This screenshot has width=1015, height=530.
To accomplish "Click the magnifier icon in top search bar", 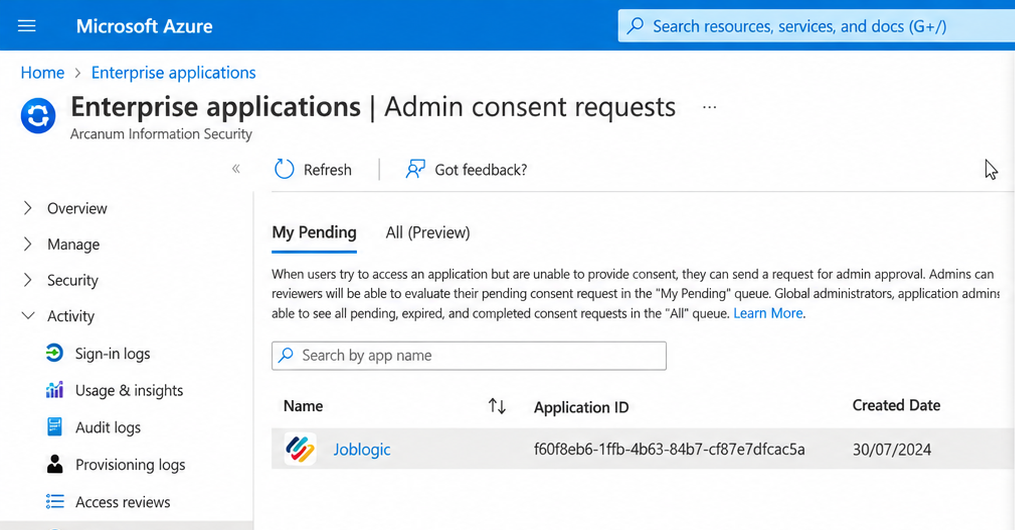I will coord(636,26).
